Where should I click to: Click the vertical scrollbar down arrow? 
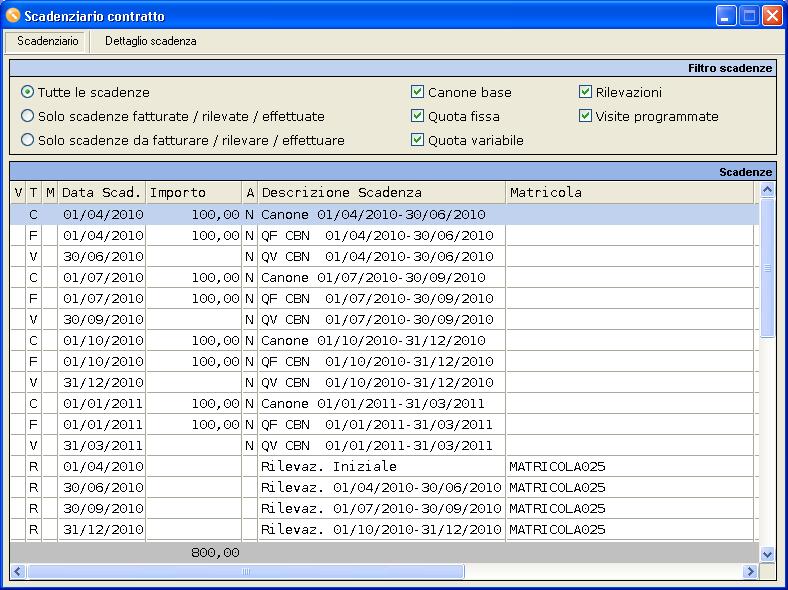tap(767, 553)
